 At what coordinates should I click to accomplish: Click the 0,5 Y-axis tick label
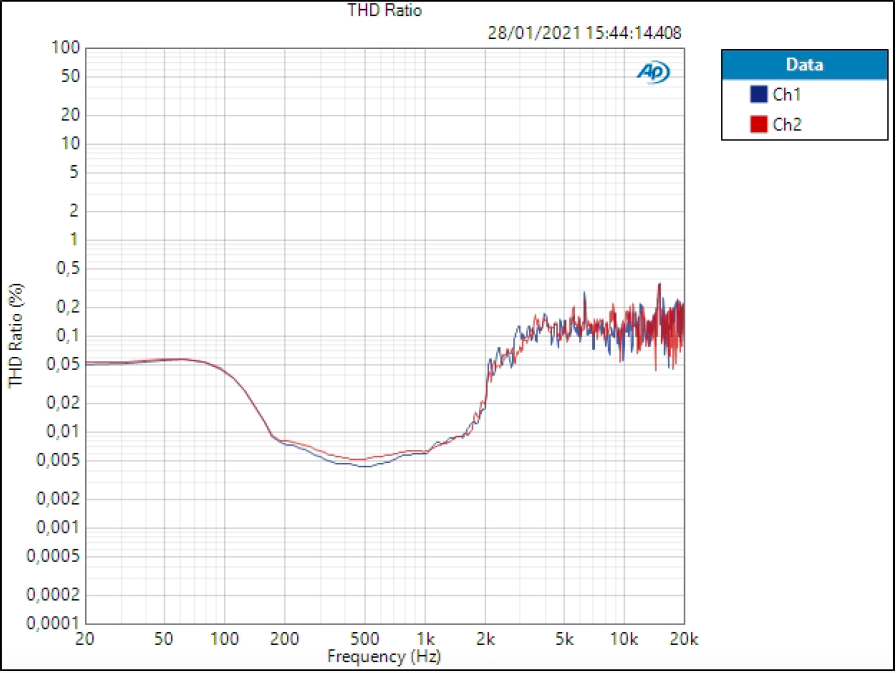point(68,268)
